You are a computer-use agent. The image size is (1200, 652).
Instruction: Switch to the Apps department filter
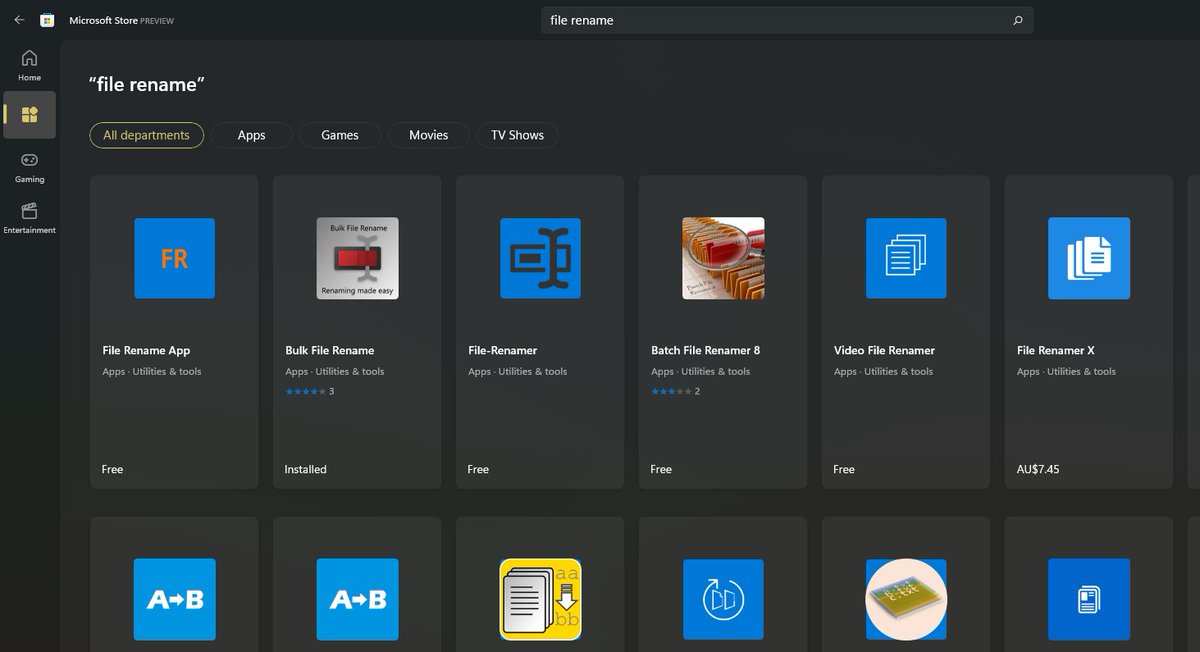(x=251, y=135)
